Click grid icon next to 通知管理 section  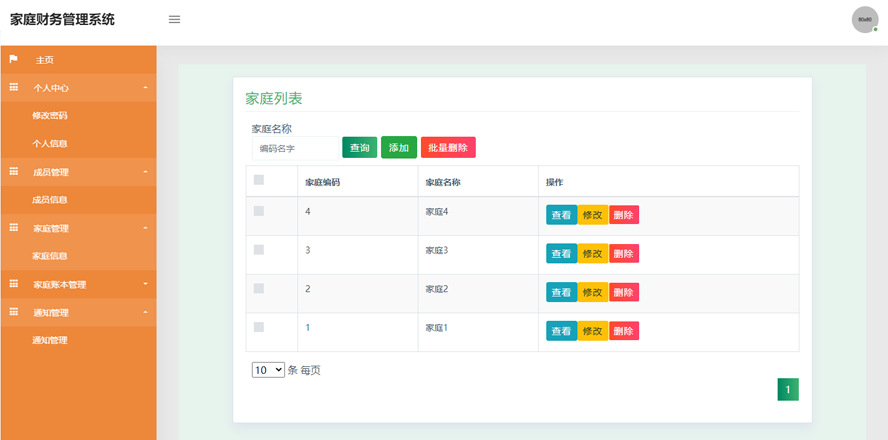click(14, 312)
